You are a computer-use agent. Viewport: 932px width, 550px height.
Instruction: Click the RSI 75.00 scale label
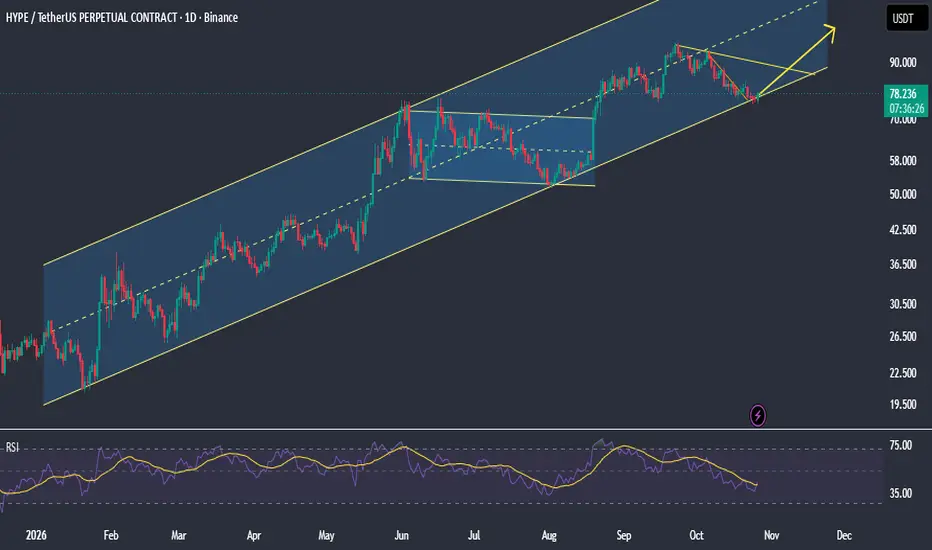point(900,445)
